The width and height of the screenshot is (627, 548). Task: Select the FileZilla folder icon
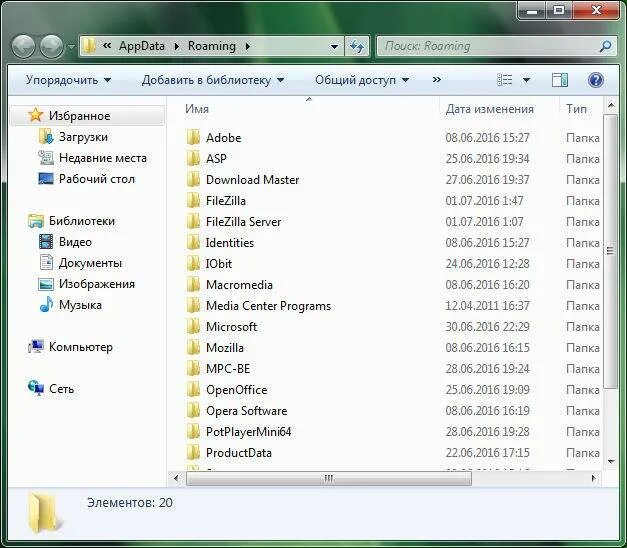tap(193, 200)
